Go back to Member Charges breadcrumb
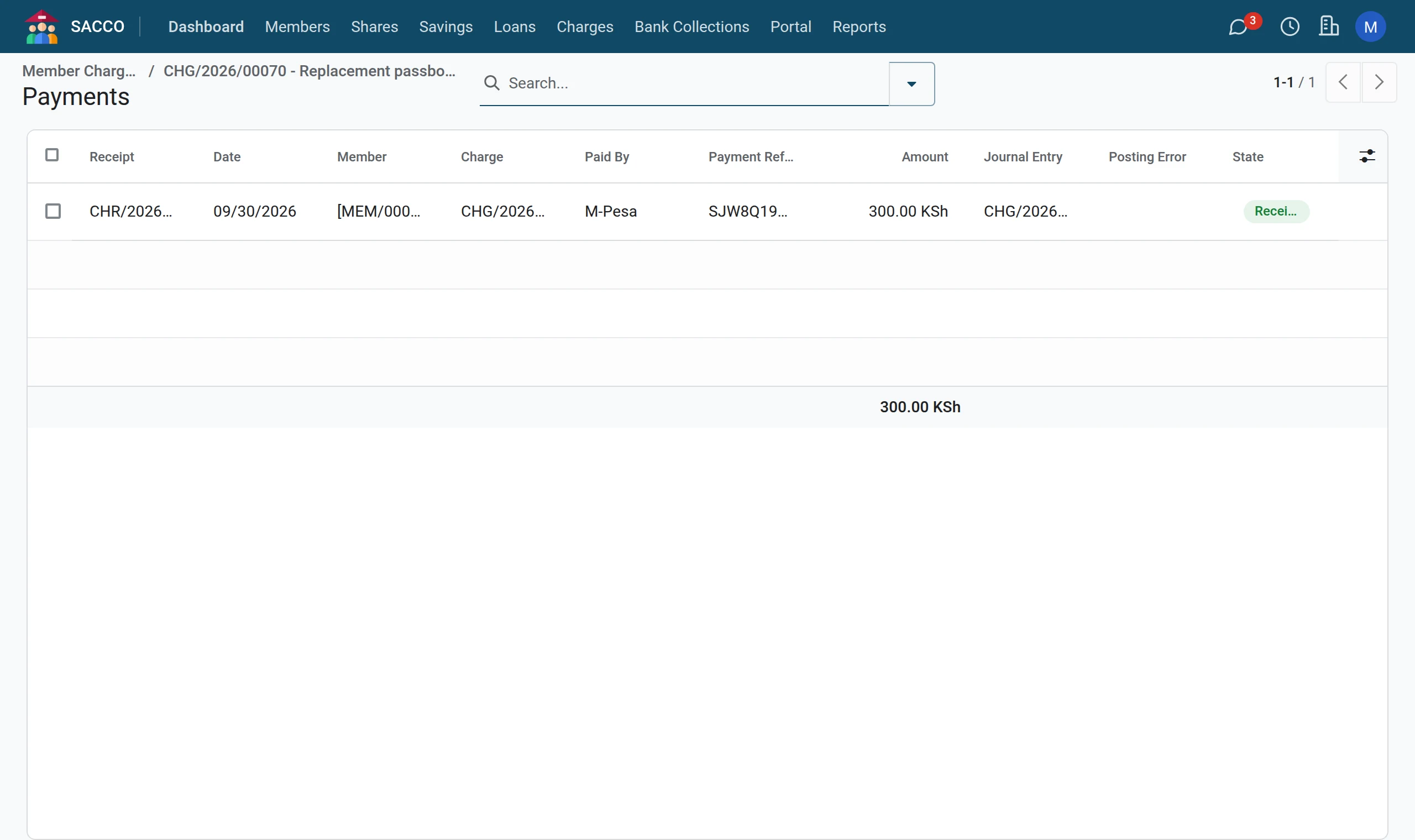 click(78, 71)
